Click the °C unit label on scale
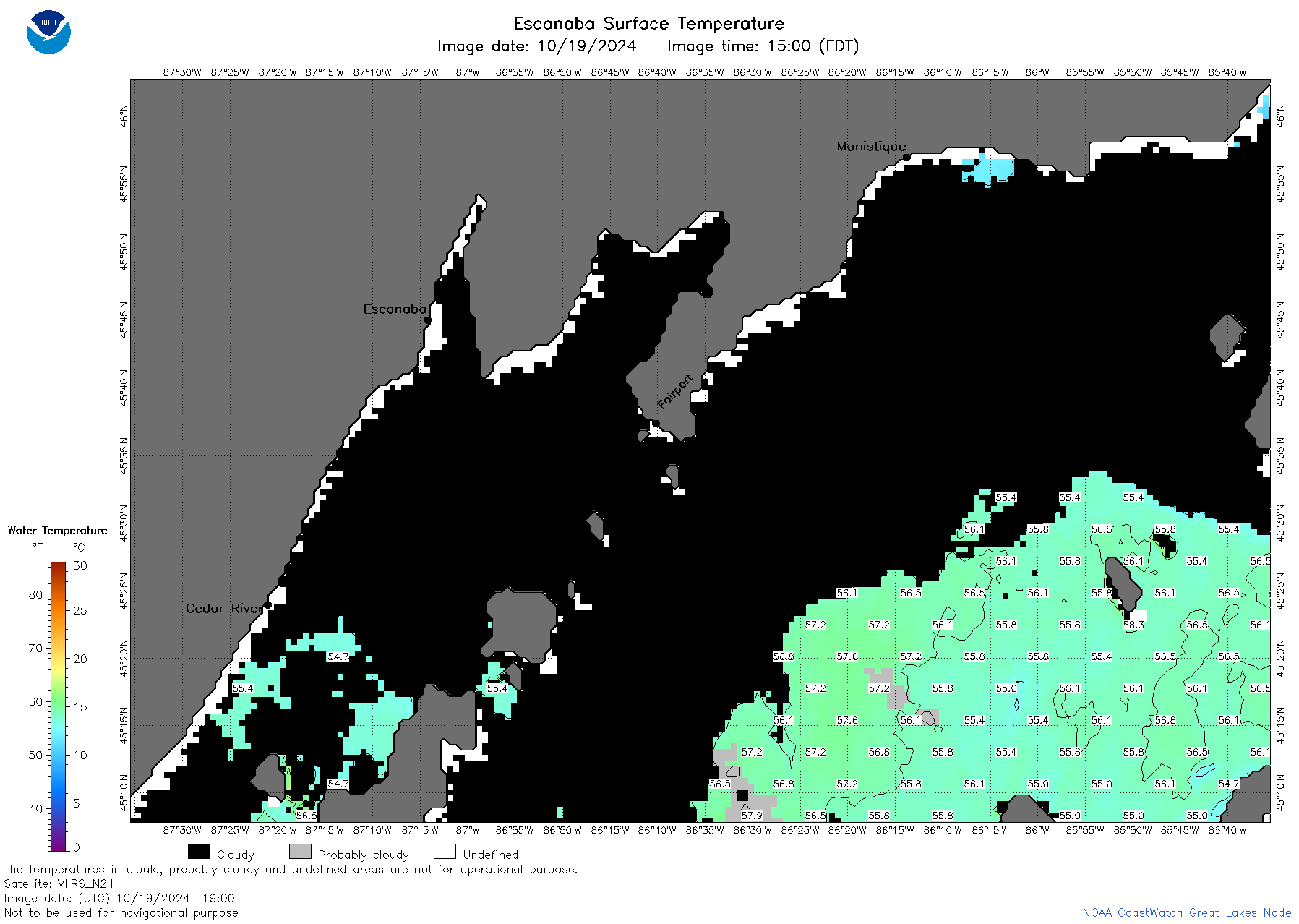The height and width of the screenshot is (924, 1299). (79, 547)
